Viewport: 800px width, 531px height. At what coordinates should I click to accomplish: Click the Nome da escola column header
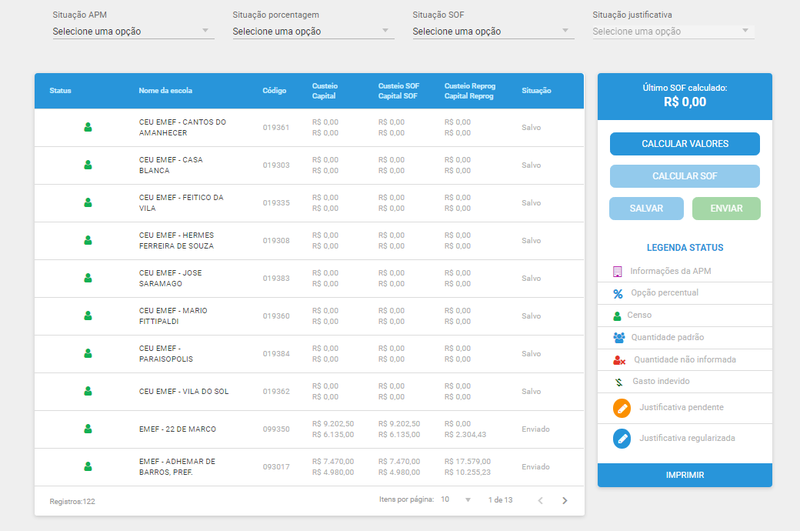click(x=165, y=91)
